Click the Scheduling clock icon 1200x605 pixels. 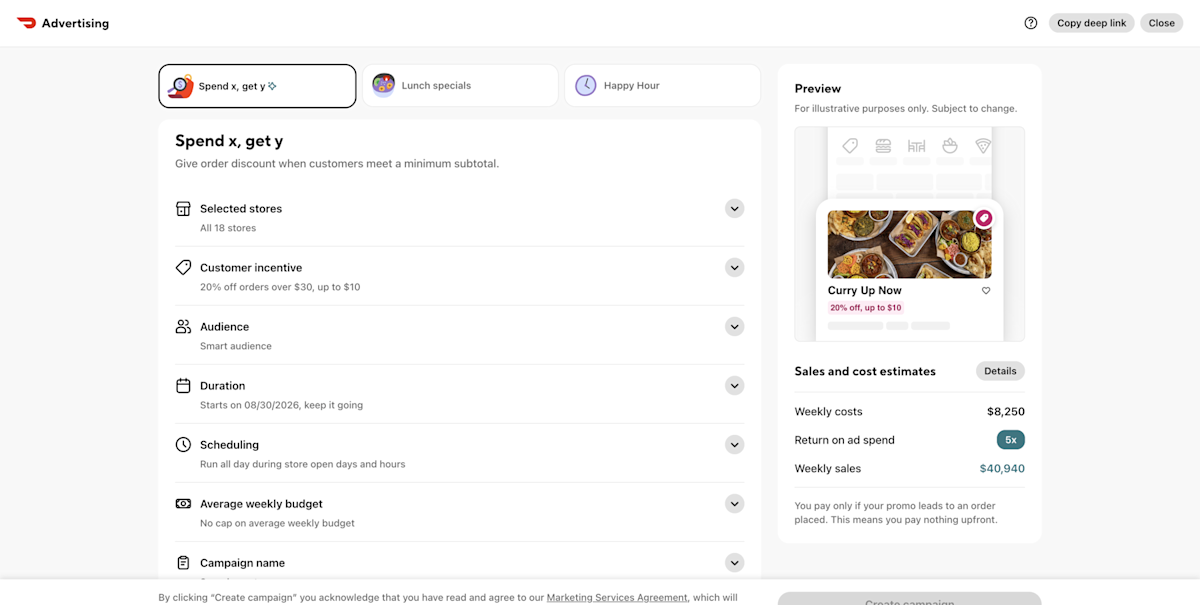click(x=183, y=445)
